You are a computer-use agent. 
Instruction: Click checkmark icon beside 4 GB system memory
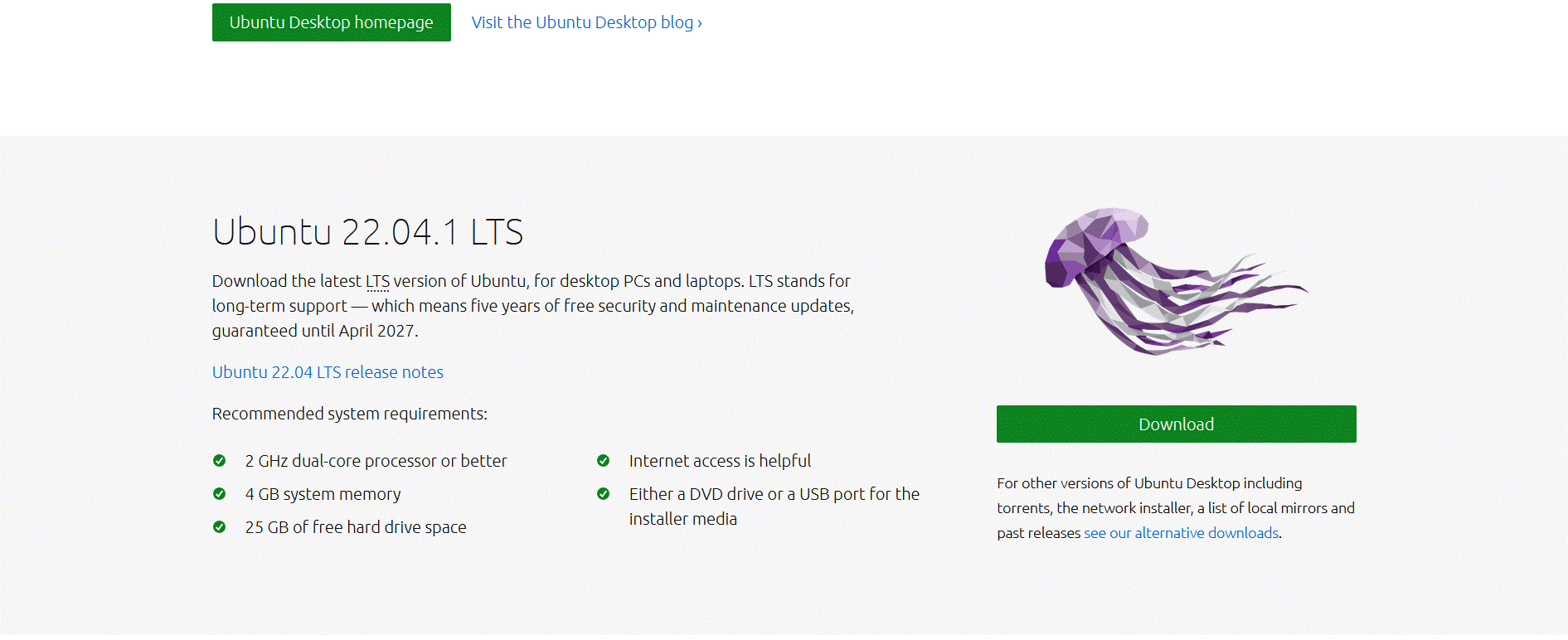[x=220, y=494]
